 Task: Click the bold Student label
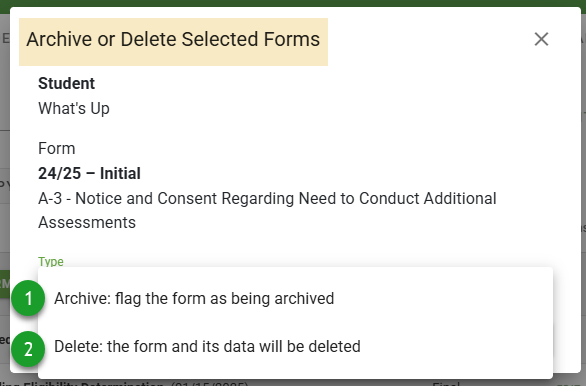[67, 83]
